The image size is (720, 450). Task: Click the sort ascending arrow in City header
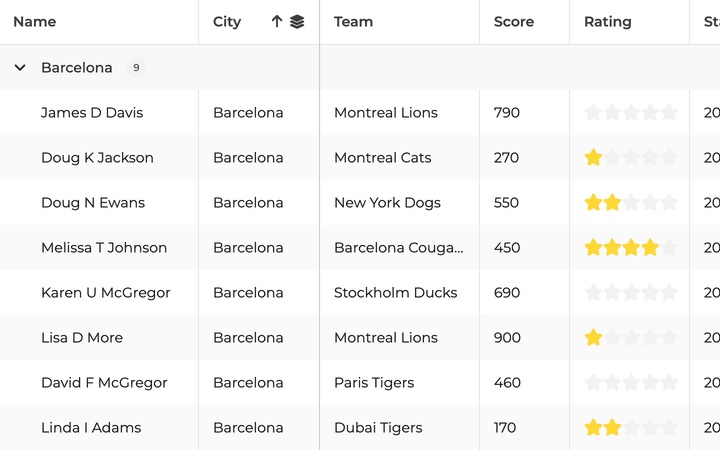(276, 22)
